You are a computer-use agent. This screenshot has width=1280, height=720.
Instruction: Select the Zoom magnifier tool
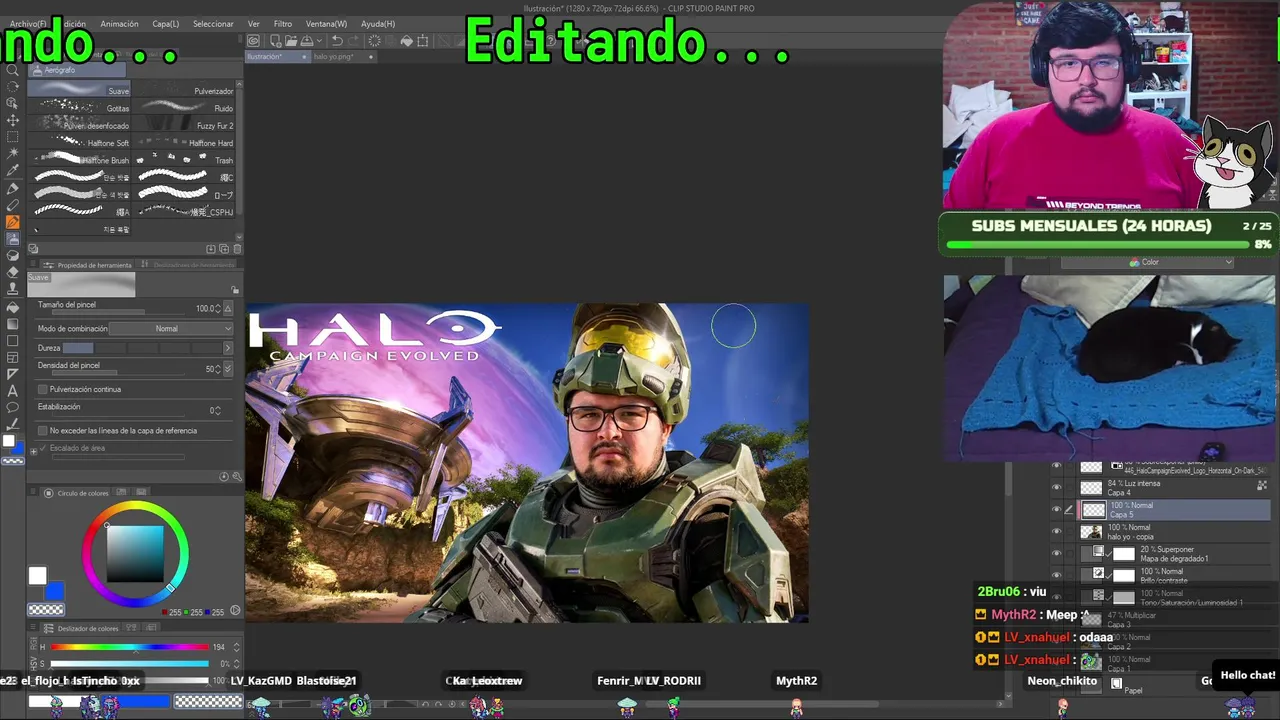13,70
